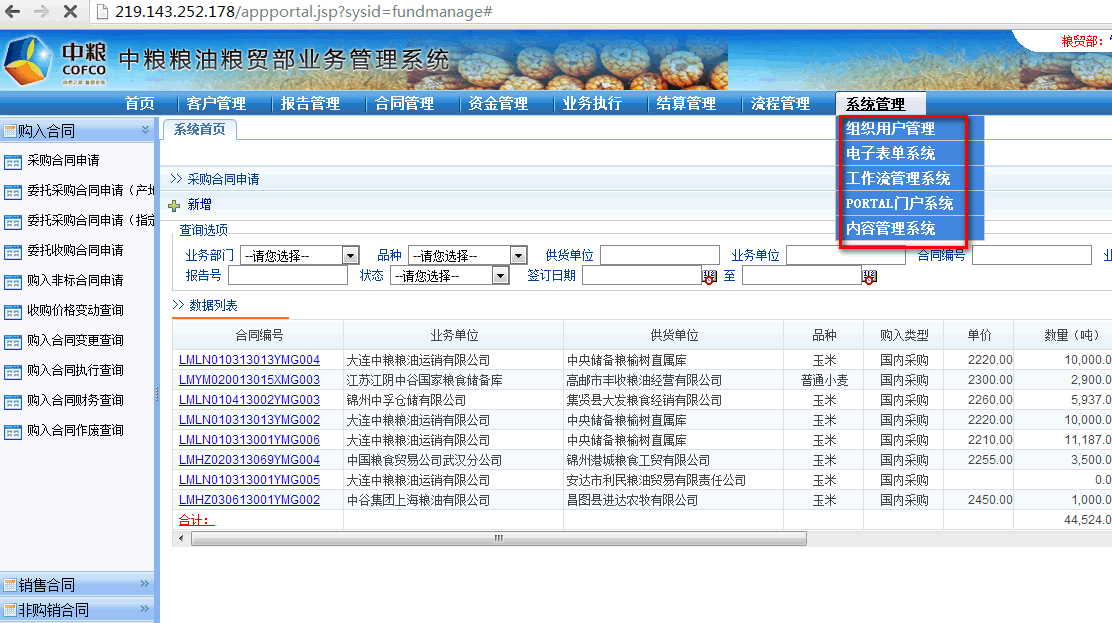This screenshot has width=1112, height=623.
Task: Click icon beside 购入合同执行查询
Action: coord(13,373)
